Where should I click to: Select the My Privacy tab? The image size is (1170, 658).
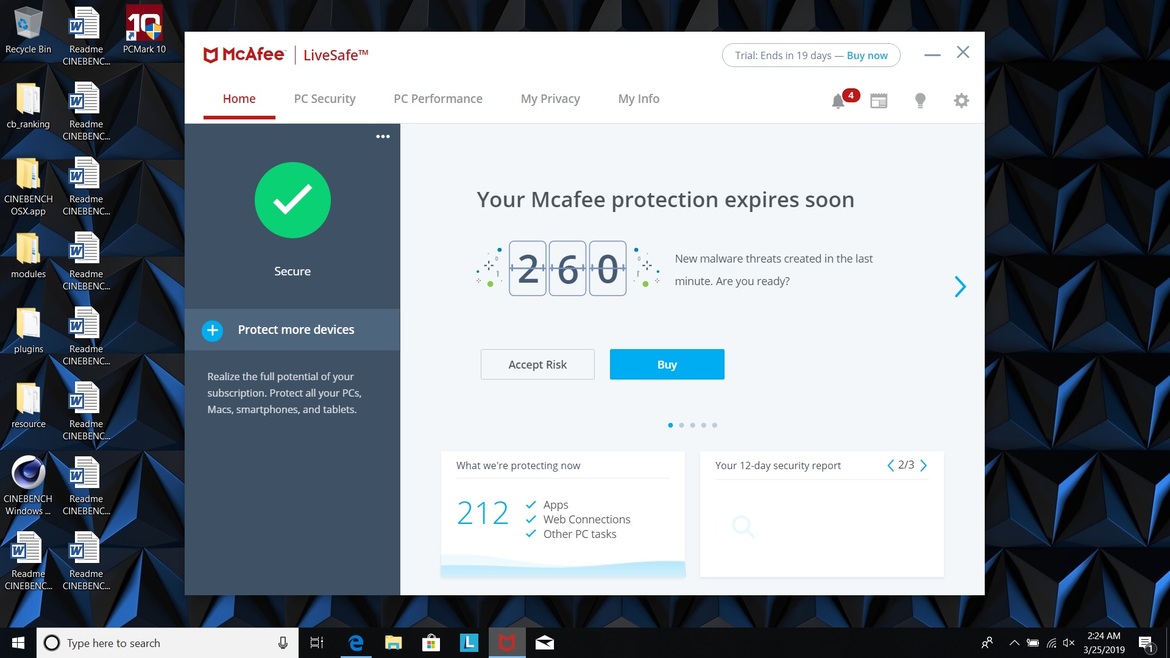point(550,98)
